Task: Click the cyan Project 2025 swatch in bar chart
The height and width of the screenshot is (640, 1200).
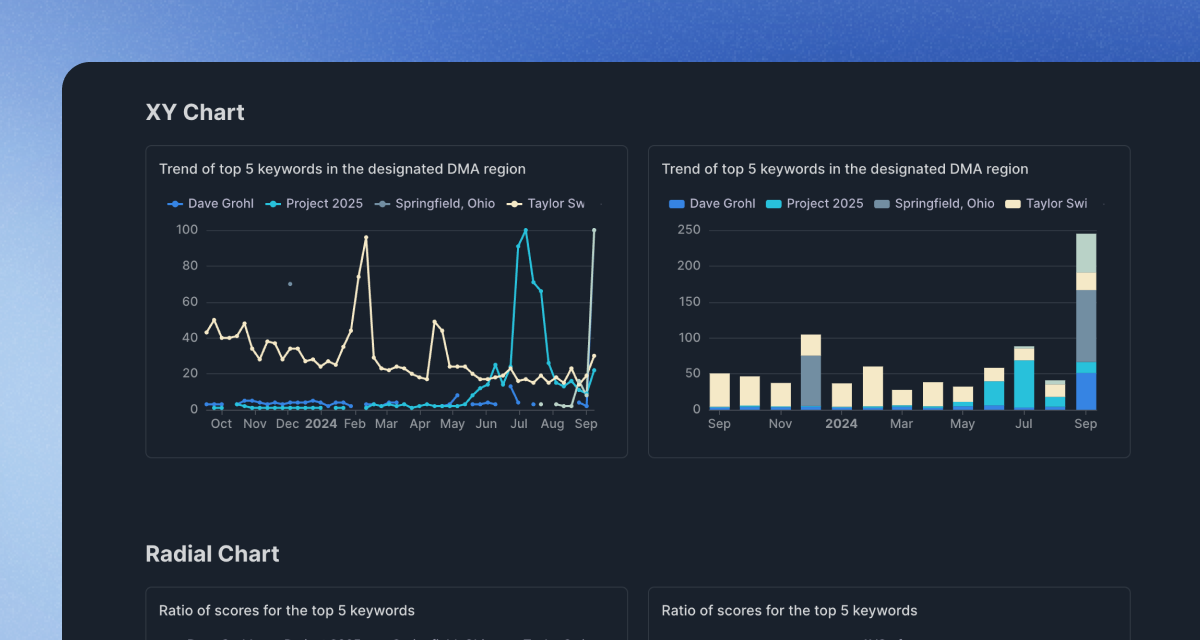Action: (772, 203)
